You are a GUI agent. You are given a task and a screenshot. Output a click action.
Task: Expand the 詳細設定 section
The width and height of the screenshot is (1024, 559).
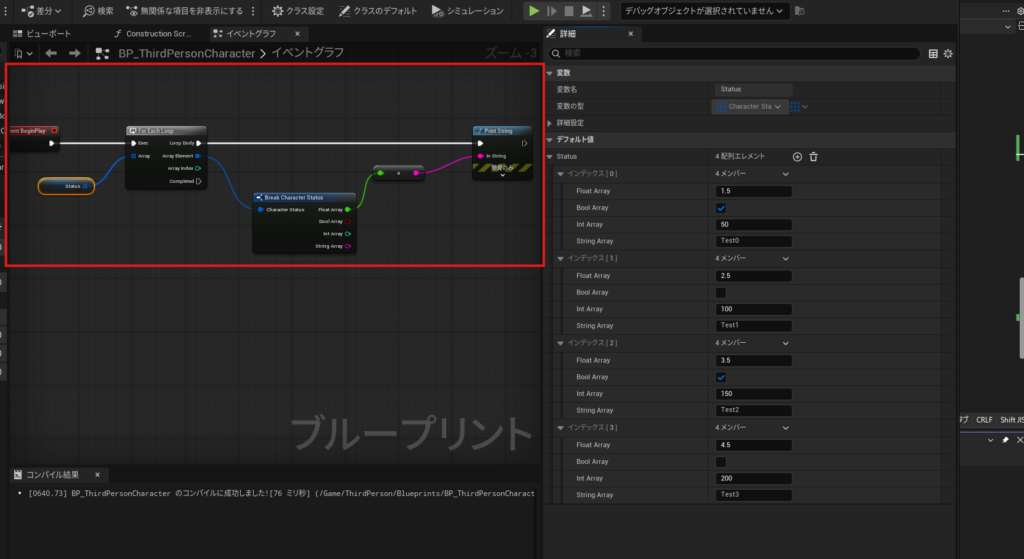(x=551, y=123)
